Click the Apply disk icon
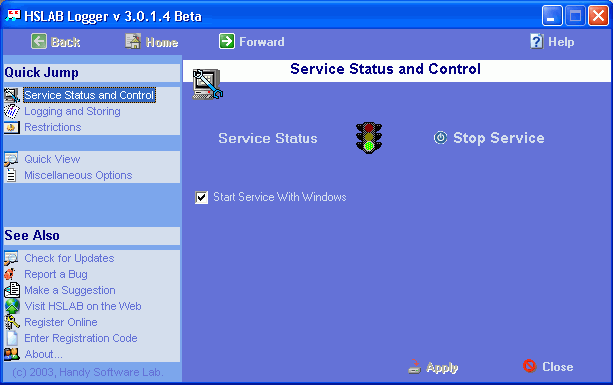613x385 pixels. tap(415, 367)
